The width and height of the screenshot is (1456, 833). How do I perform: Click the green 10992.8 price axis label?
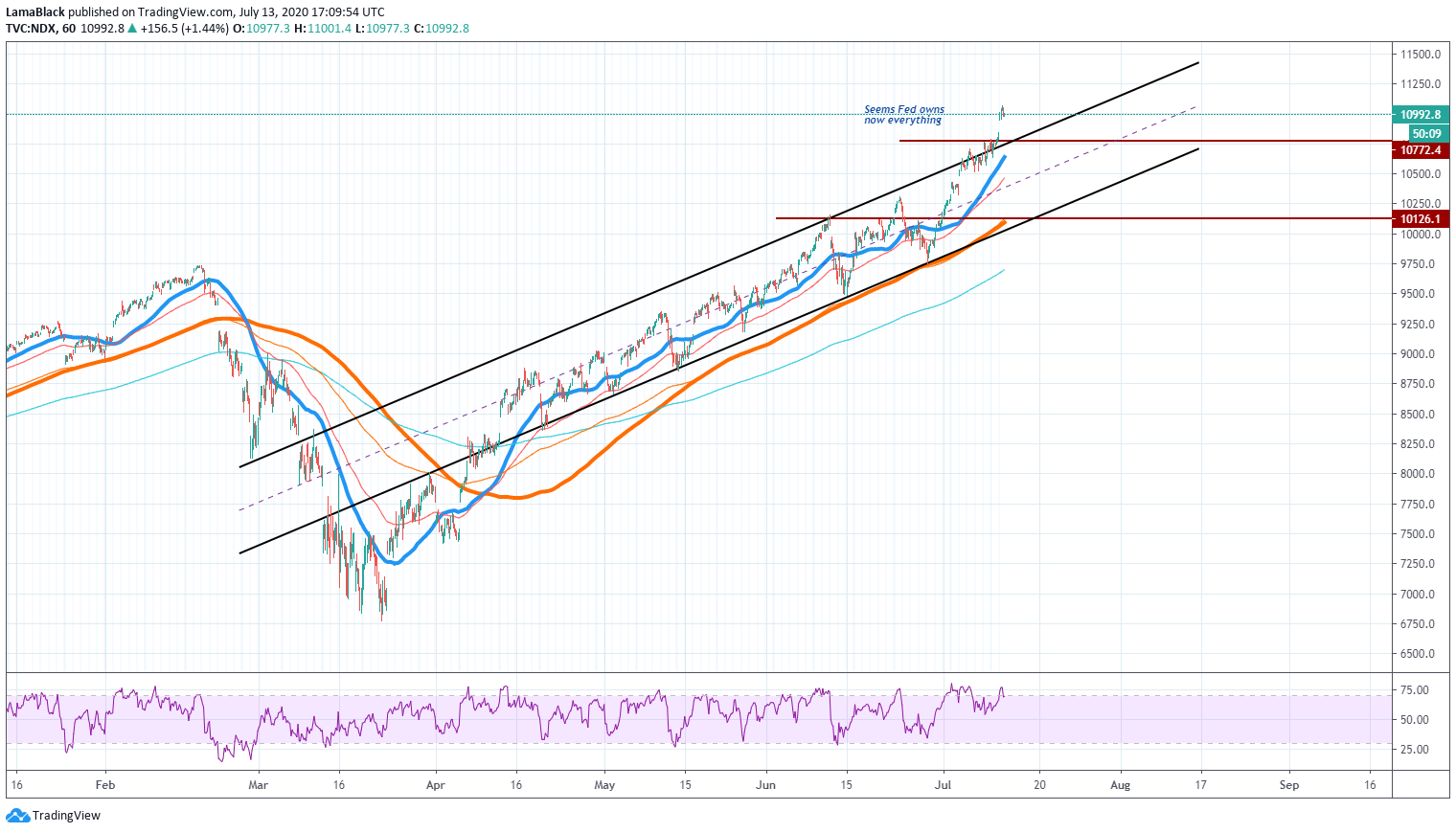[x=1421, y=115]
